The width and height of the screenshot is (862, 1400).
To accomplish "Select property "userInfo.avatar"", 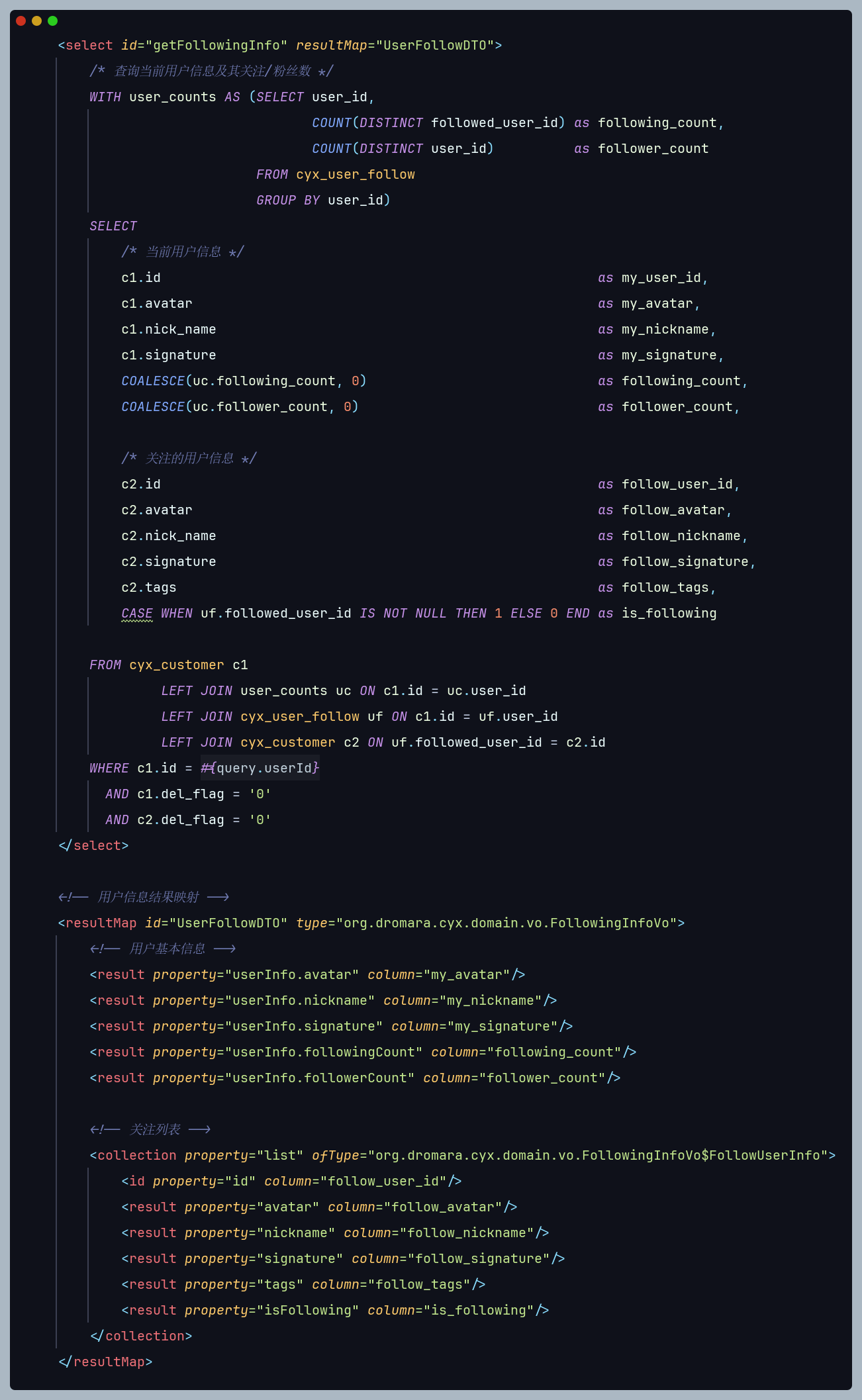I will click(x=292, y=974).
